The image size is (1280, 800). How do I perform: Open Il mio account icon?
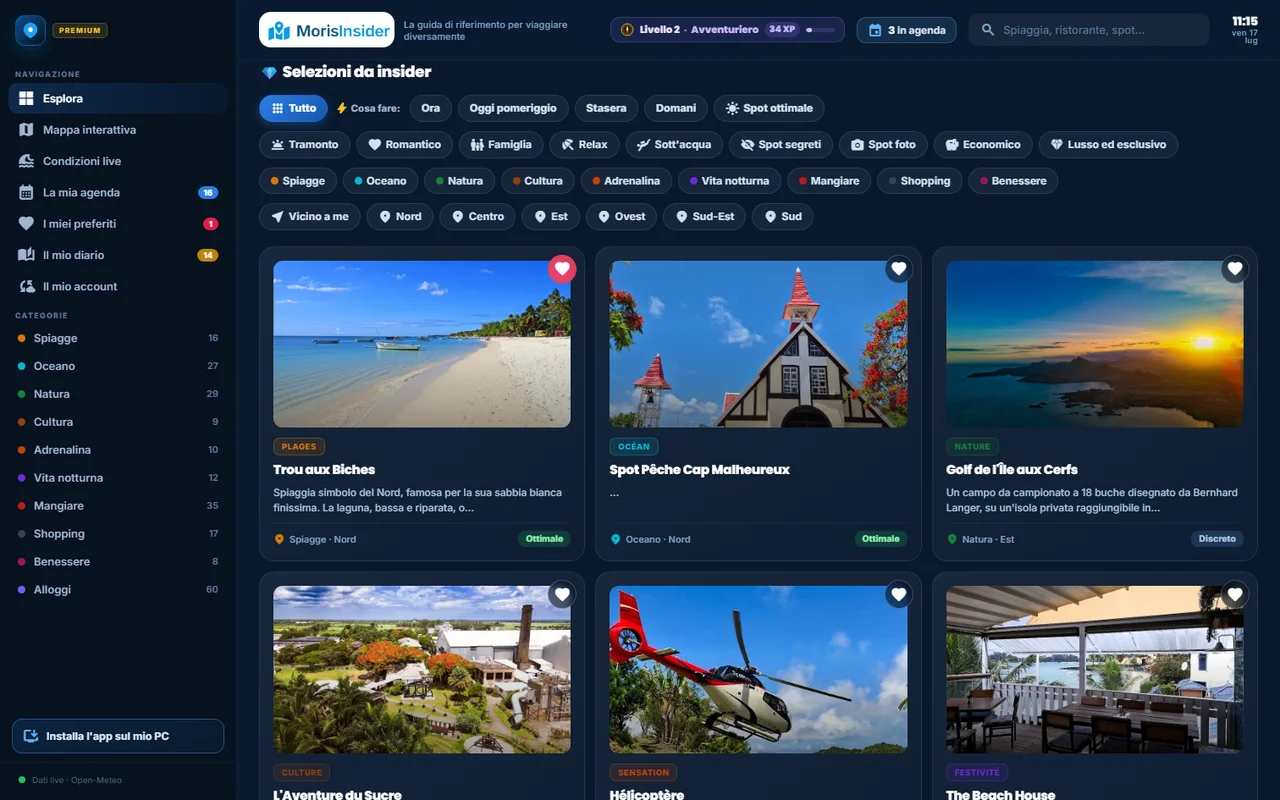(26, 286)
